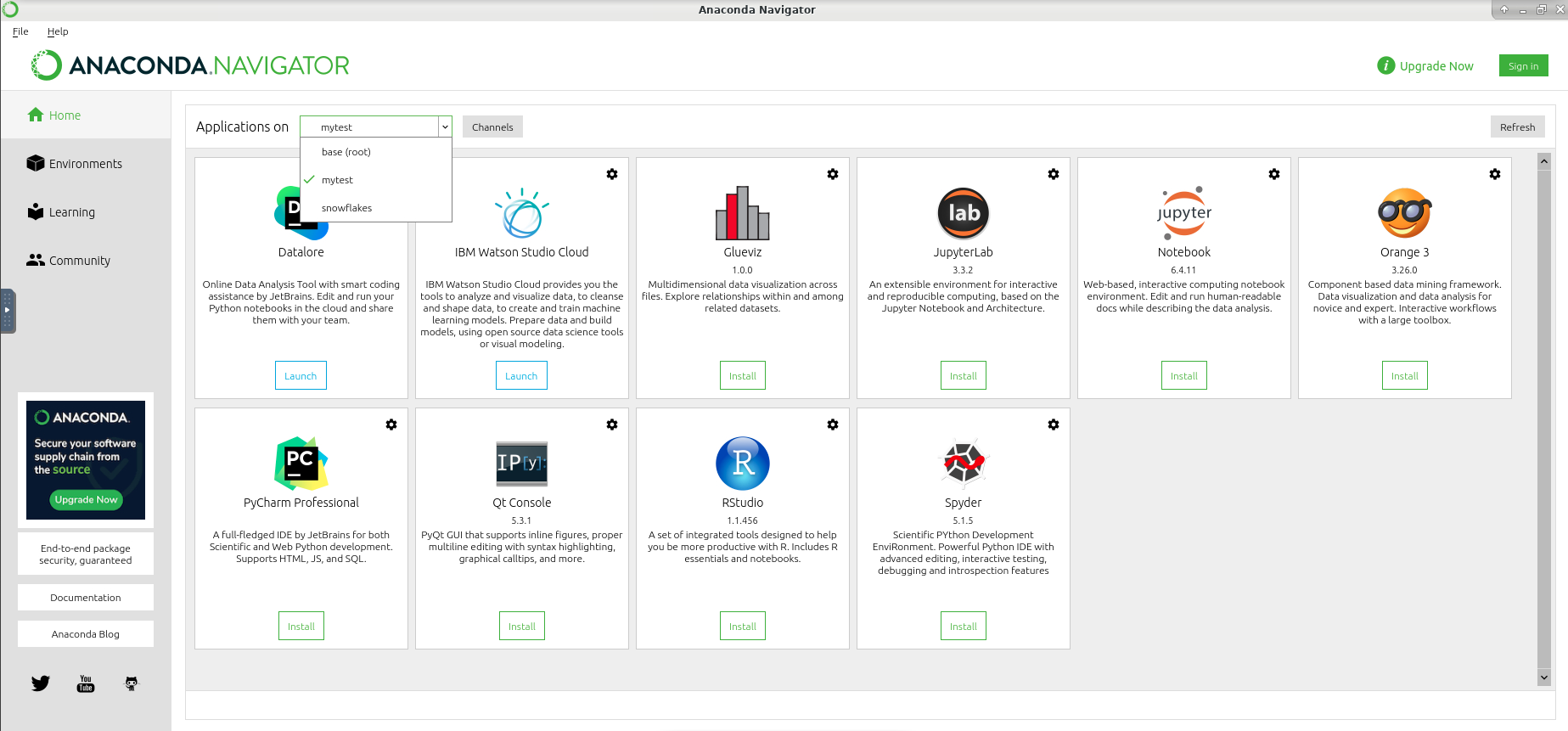Install Qt Console
Screen dimensions: 1568x731
(522, 626)
